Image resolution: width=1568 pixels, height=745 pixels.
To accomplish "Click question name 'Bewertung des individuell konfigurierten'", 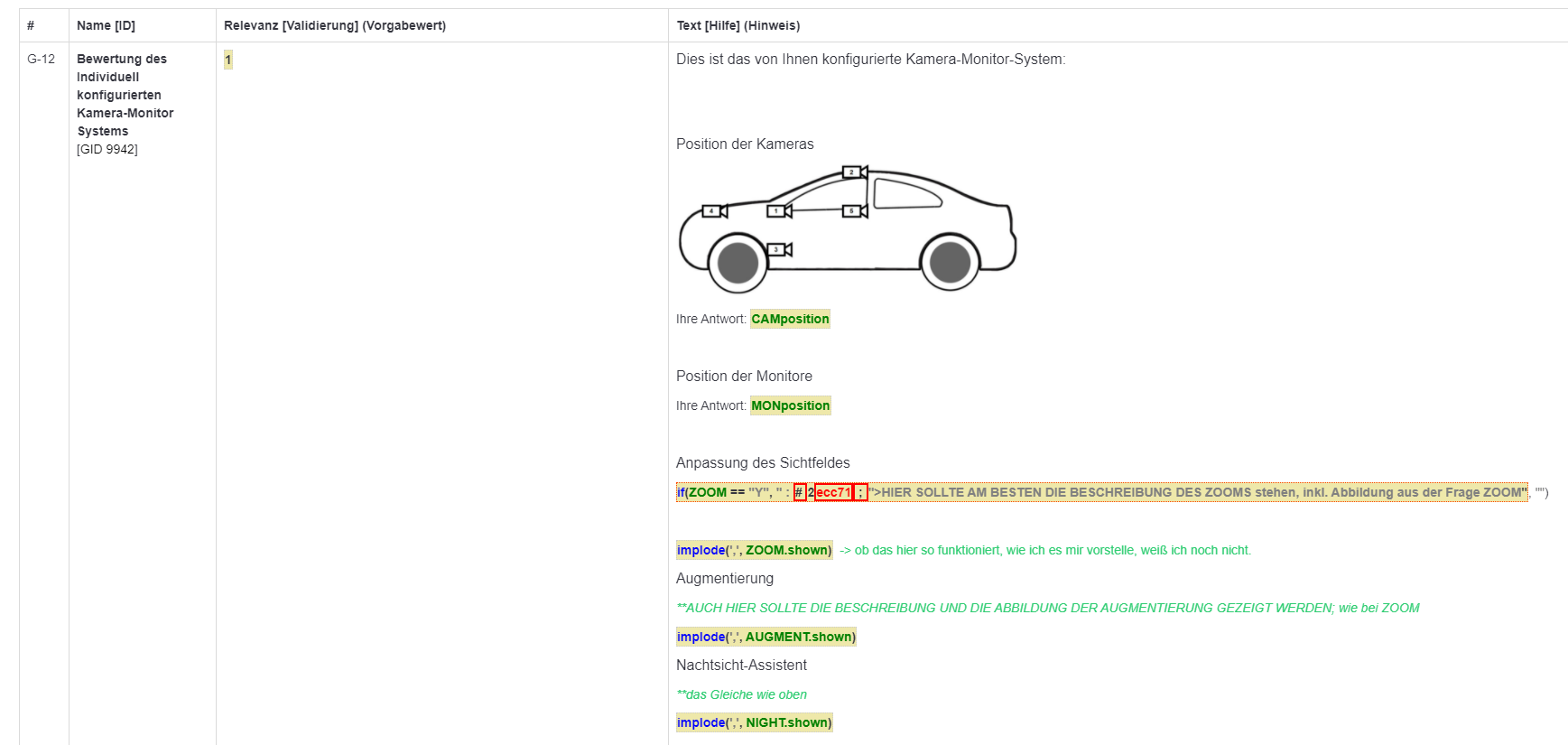I will coord(122,77).
